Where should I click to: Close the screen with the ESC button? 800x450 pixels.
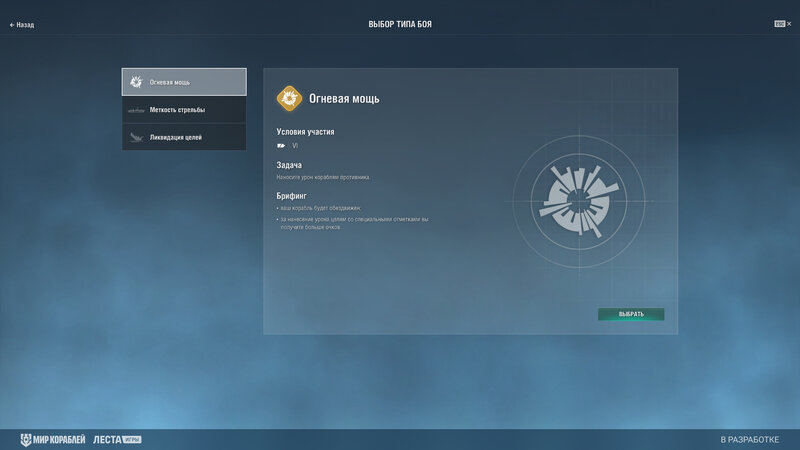point(783,24)
